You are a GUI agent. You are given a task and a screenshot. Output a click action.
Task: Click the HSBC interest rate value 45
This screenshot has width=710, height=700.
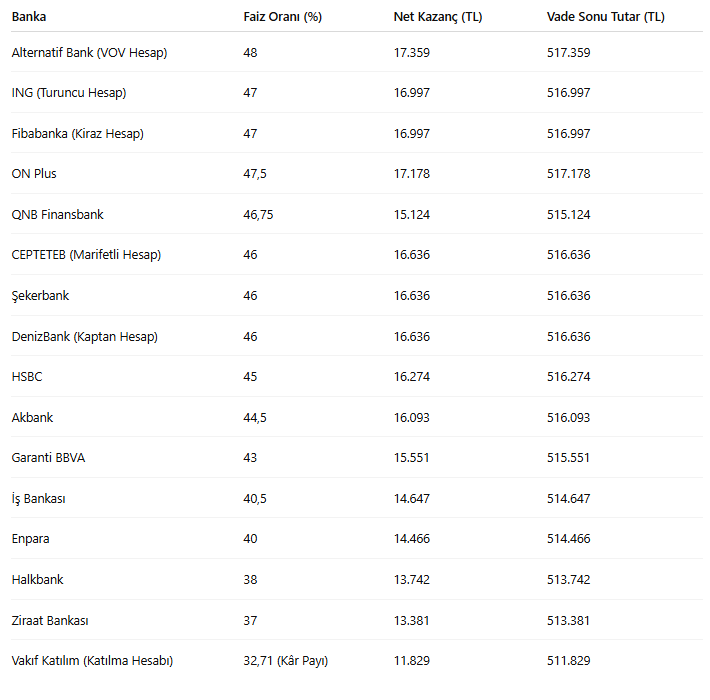point(250,377)
